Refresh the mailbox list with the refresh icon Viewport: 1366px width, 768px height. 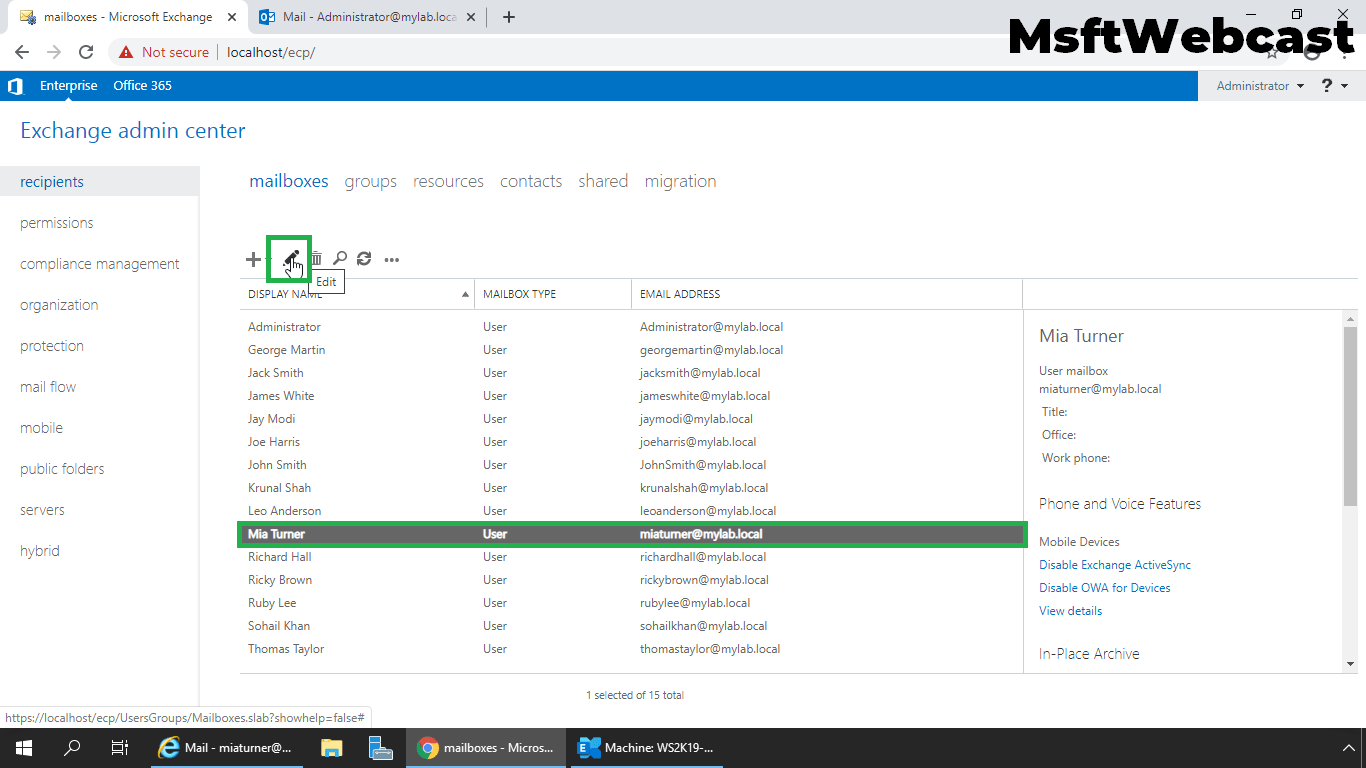pyautogui.click(x=364, y=259)
